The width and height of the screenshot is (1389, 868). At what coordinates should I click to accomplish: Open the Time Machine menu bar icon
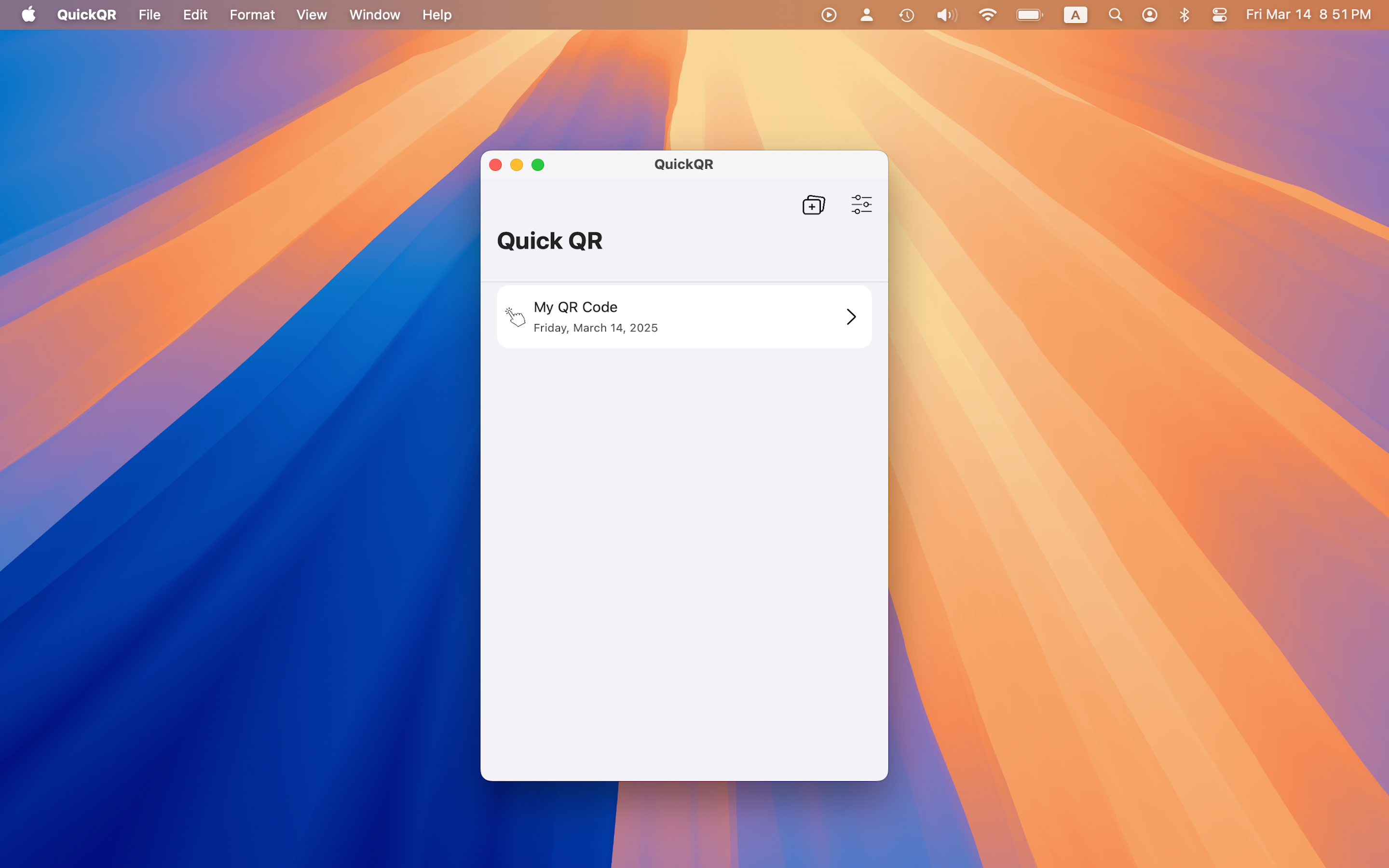pos(906,15)
